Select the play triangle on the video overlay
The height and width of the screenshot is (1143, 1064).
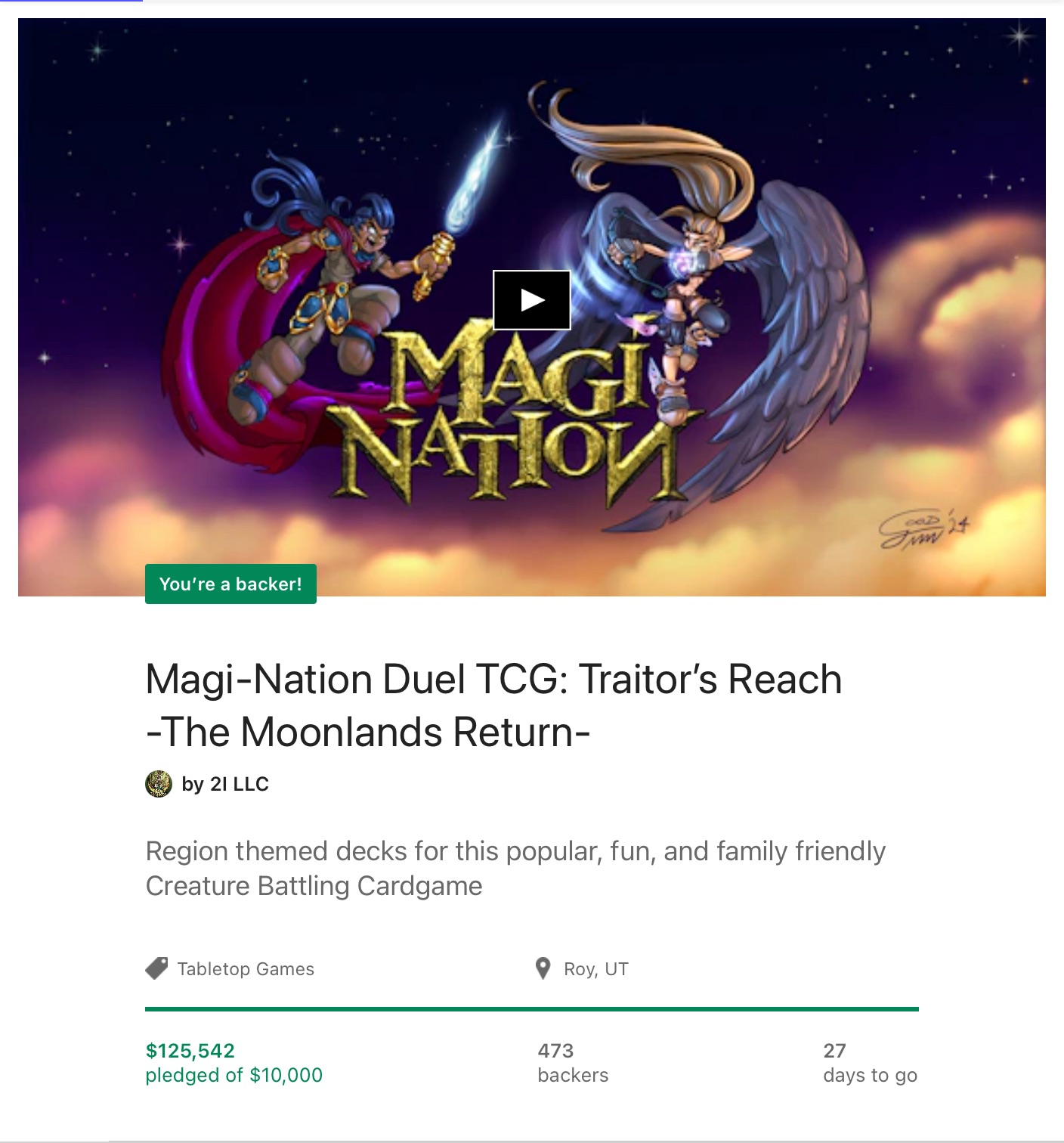[x=531, y=301]
